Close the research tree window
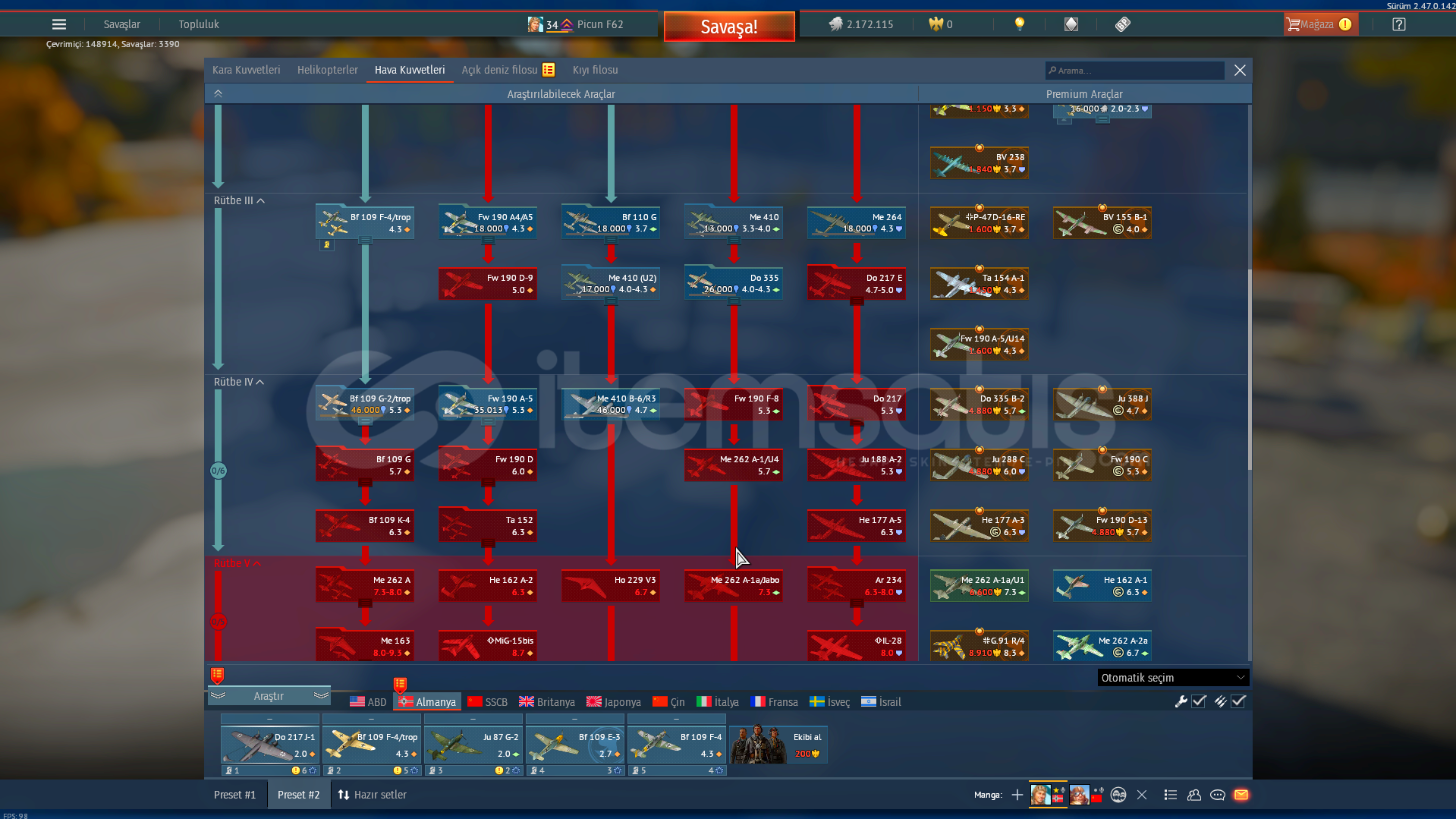 coord(1240,70)
